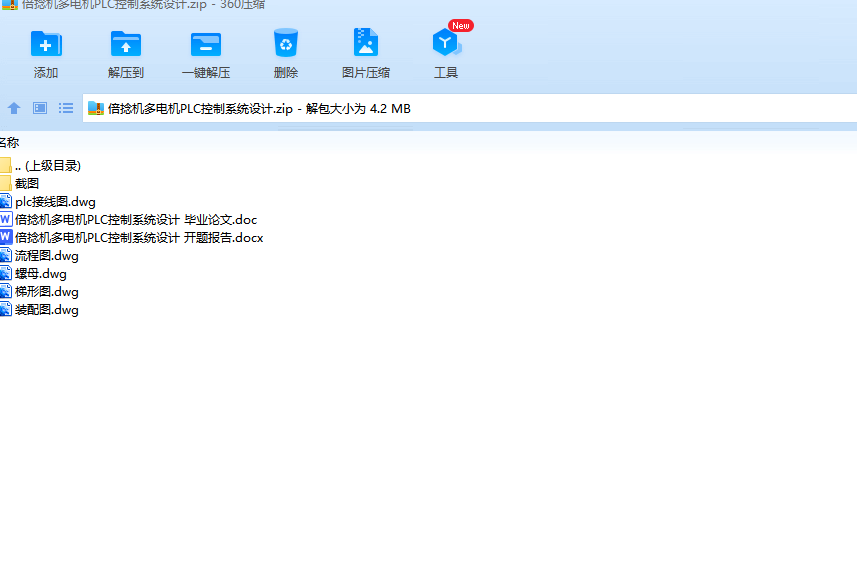Viewport: 857px width, 586px height.
Task: Click the DWG file icon of 装配图.dwg
Action: (5, 309)
